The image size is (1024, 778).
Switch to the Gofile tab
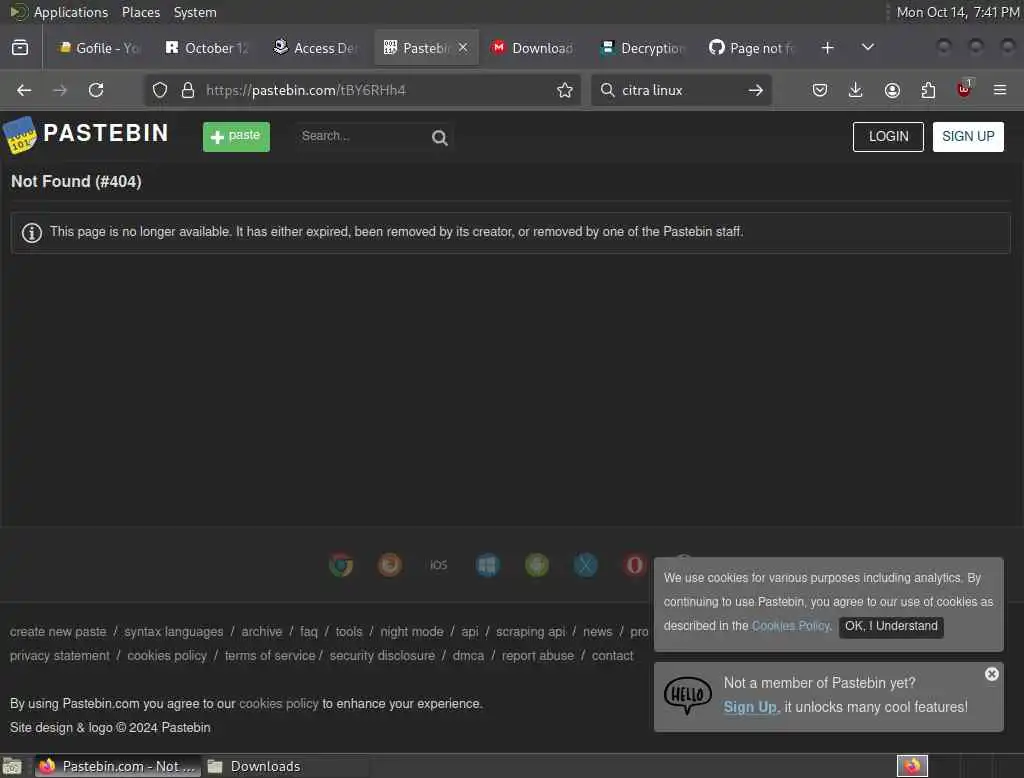99,48
